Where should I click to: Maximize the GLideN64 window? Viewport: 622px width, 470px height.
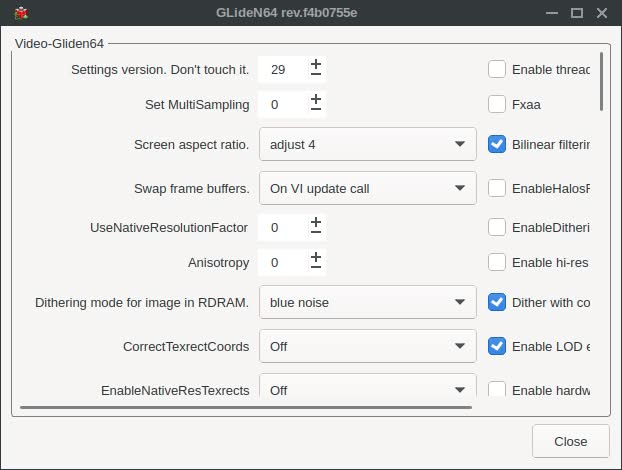click(x=577, y=13)
